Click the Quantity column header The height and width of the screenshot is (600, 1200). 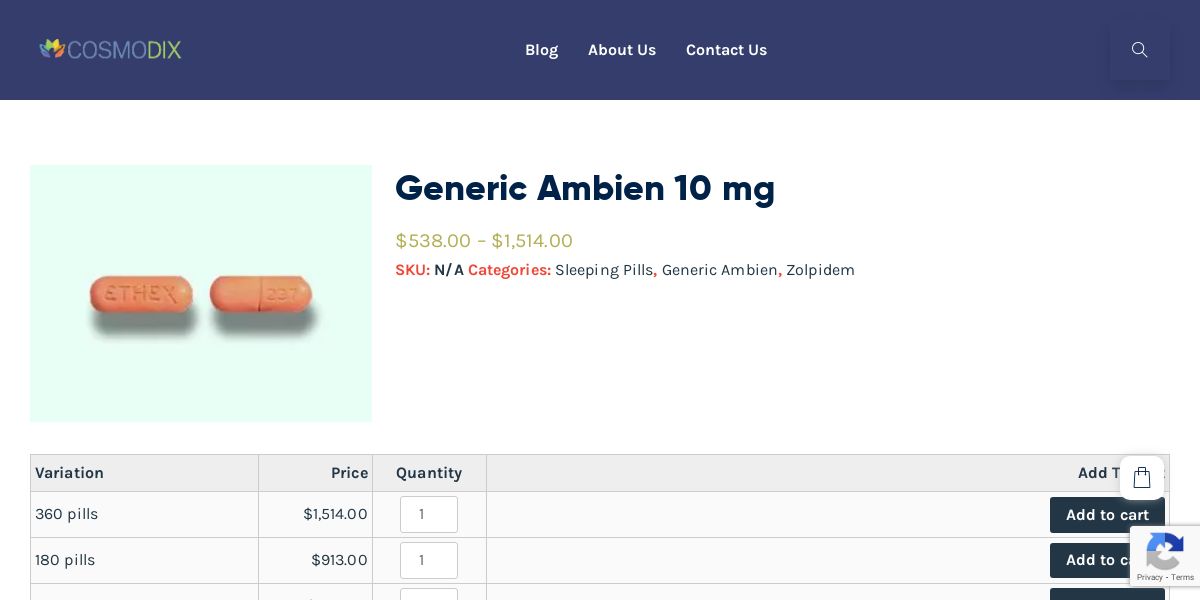tap(429, 473)
